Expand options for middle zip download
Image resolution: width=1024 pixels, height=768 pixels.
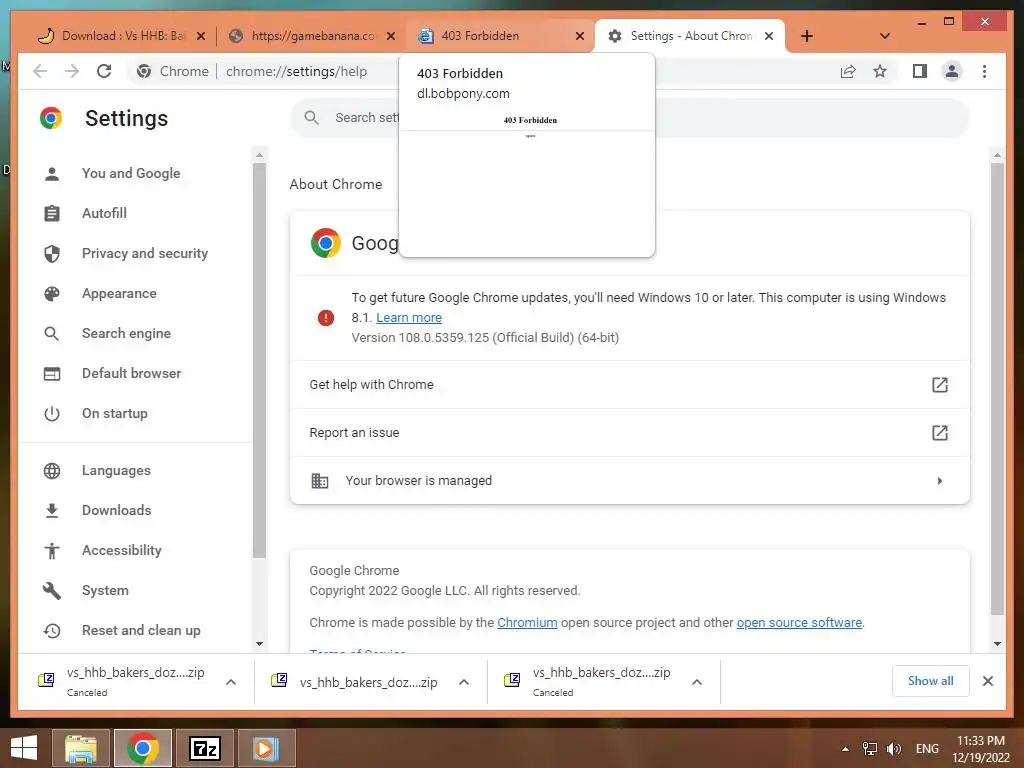[464, 682]
